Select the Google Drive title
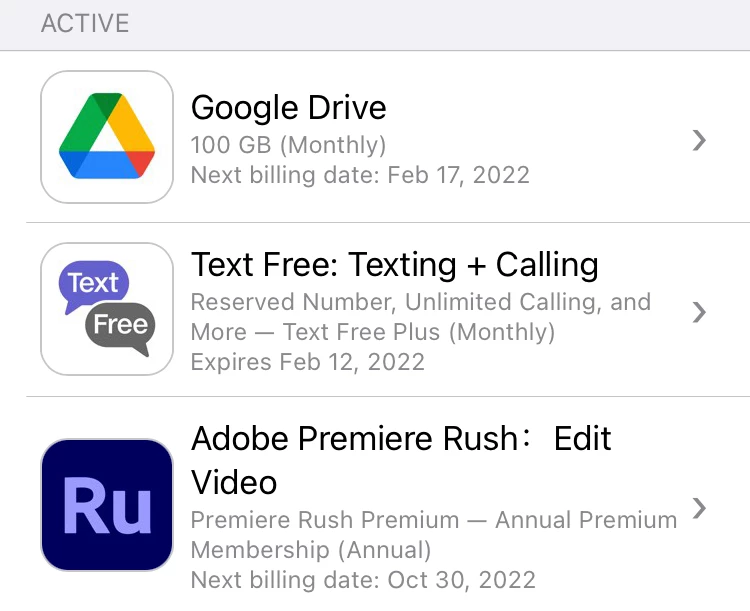 tap(288, 108)
